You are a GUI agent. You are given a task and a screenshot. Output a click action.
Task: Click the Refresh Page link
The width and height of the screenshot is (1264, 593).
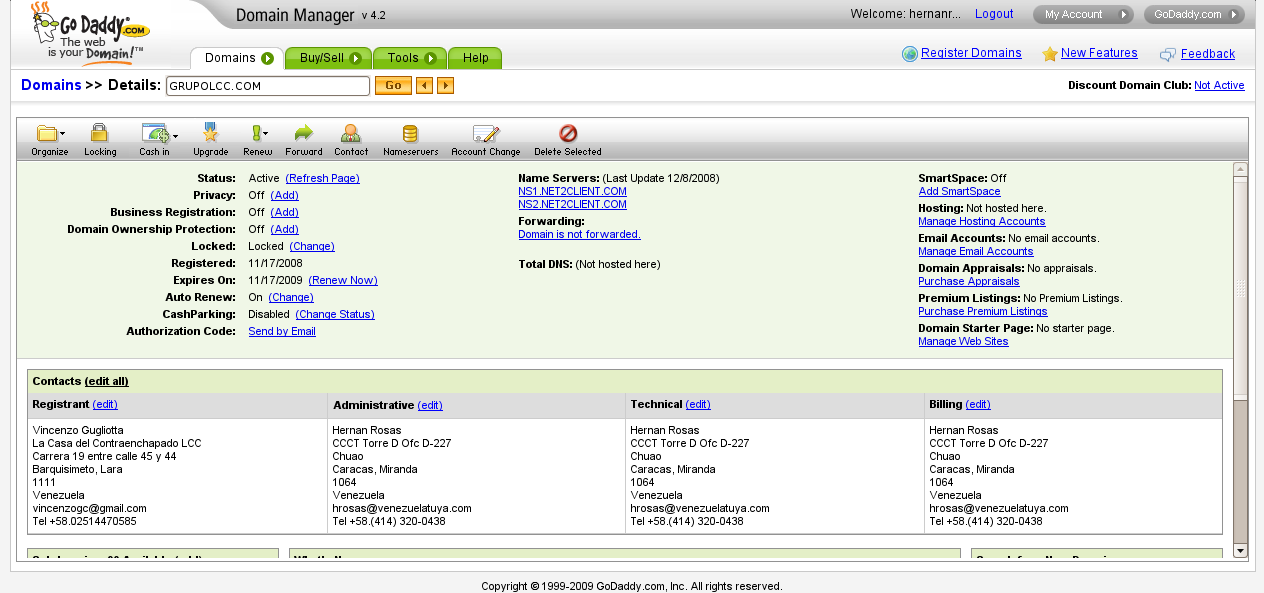pos(322,178)
